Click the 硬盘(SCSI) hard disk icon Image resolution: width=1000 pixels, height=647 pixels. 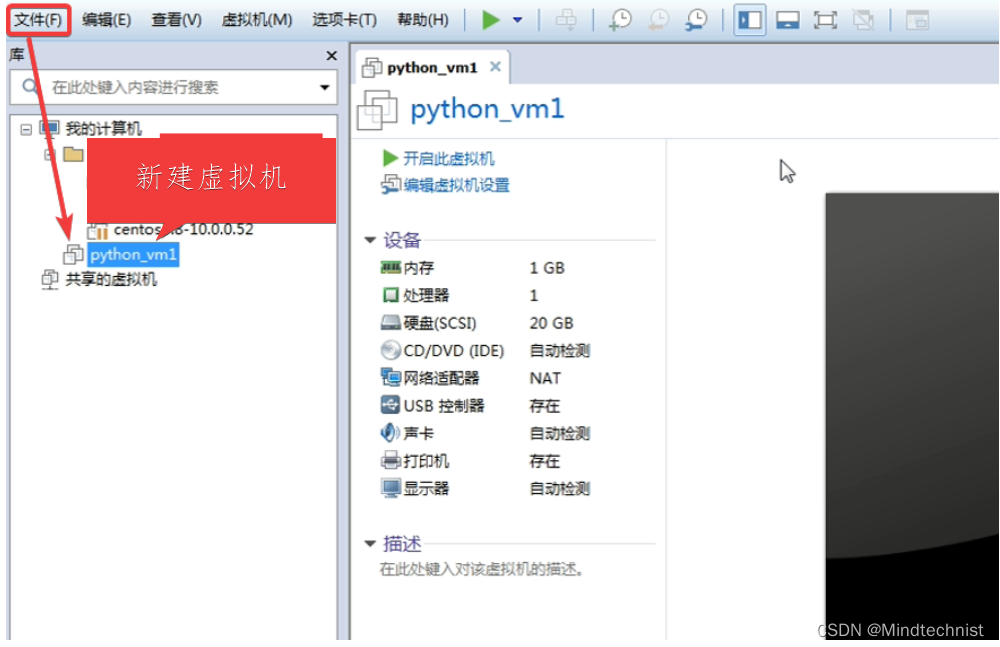coord(390,322)
